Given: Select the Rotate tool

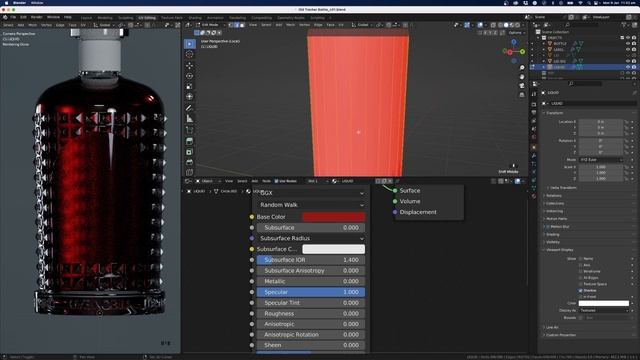Looking at the screenshot, I should click(x=190, y=76).
